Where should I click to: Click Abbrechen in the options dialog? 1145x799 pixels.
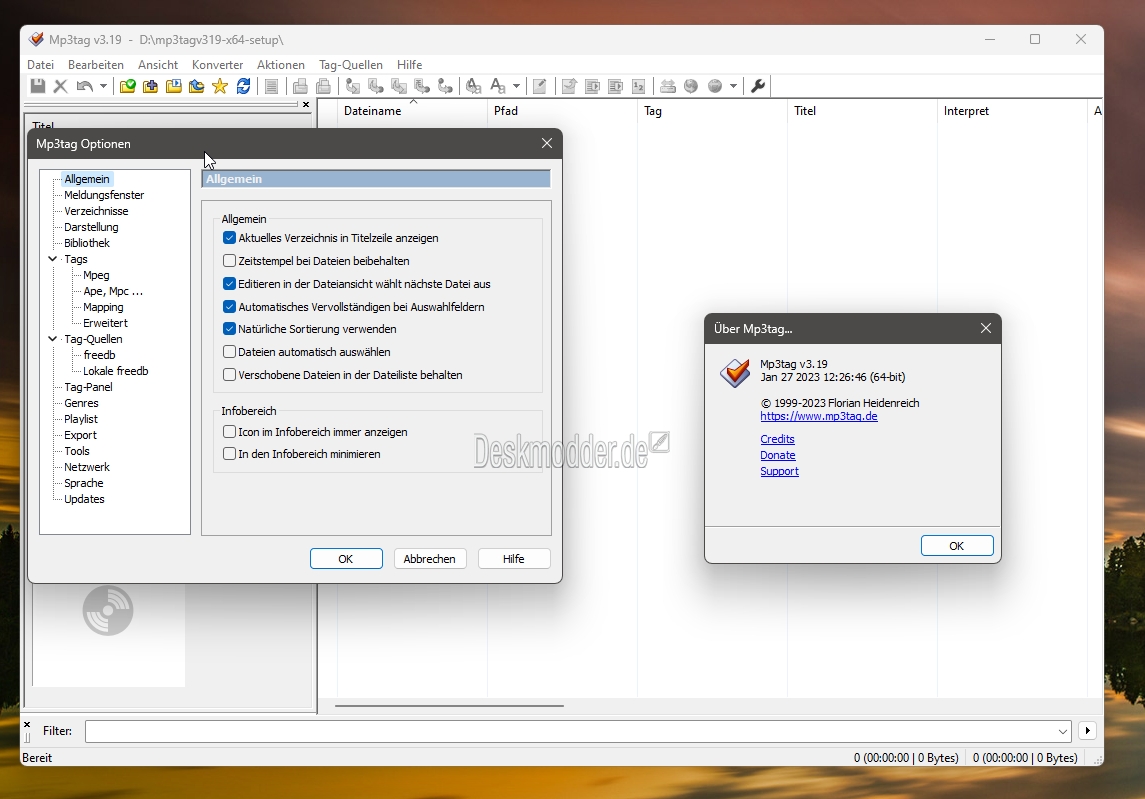click(x=429, y=559)
